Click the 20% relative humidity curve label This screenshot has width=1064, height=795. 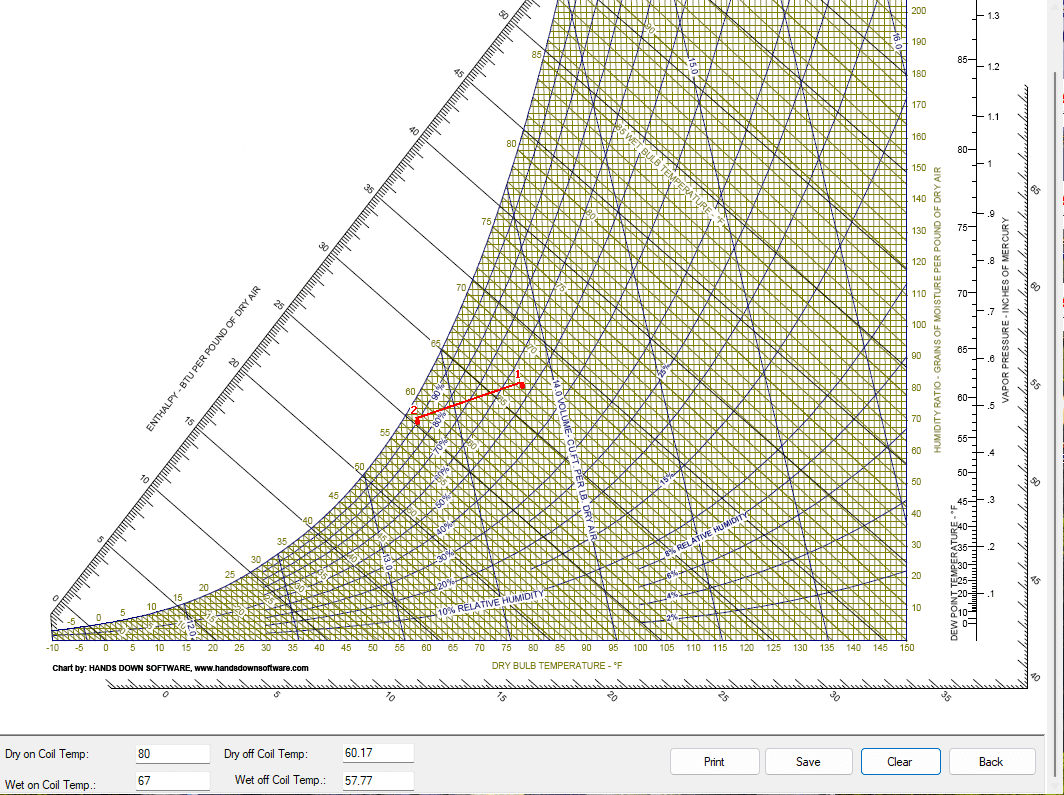click(446, 584)
